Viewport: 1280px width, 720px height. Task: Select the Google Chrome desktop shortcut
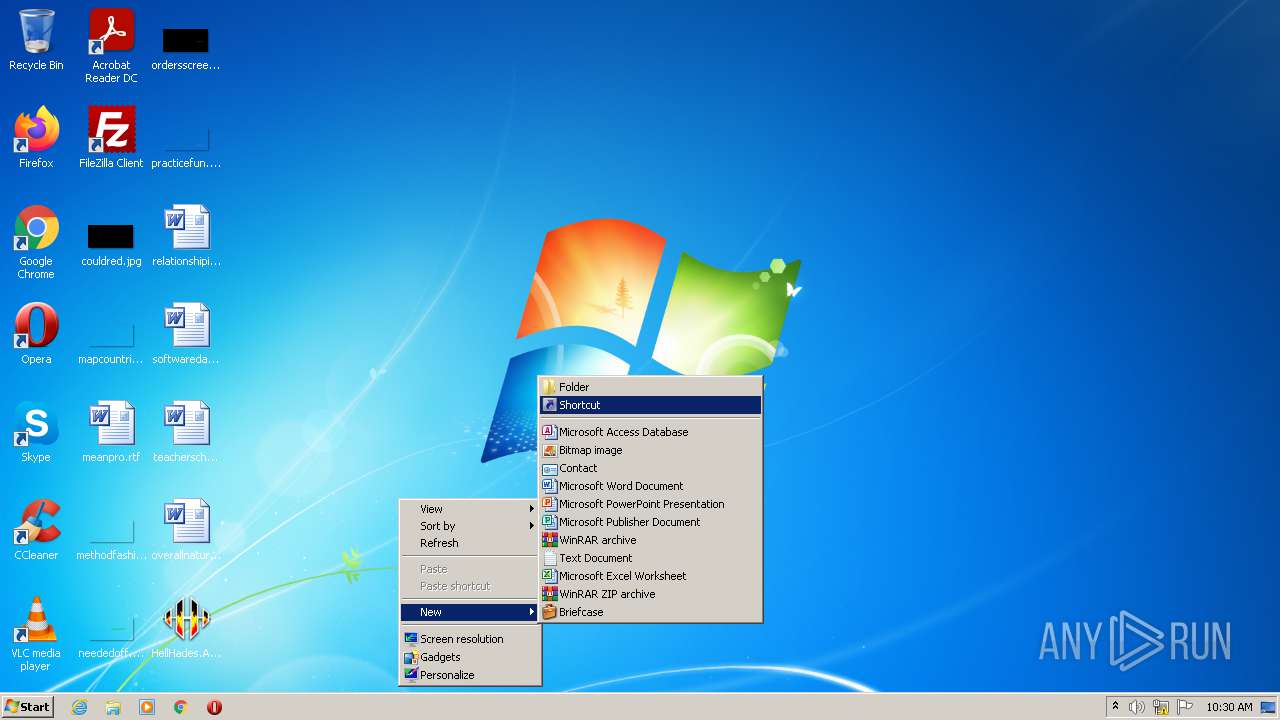[x=36, y=242]
